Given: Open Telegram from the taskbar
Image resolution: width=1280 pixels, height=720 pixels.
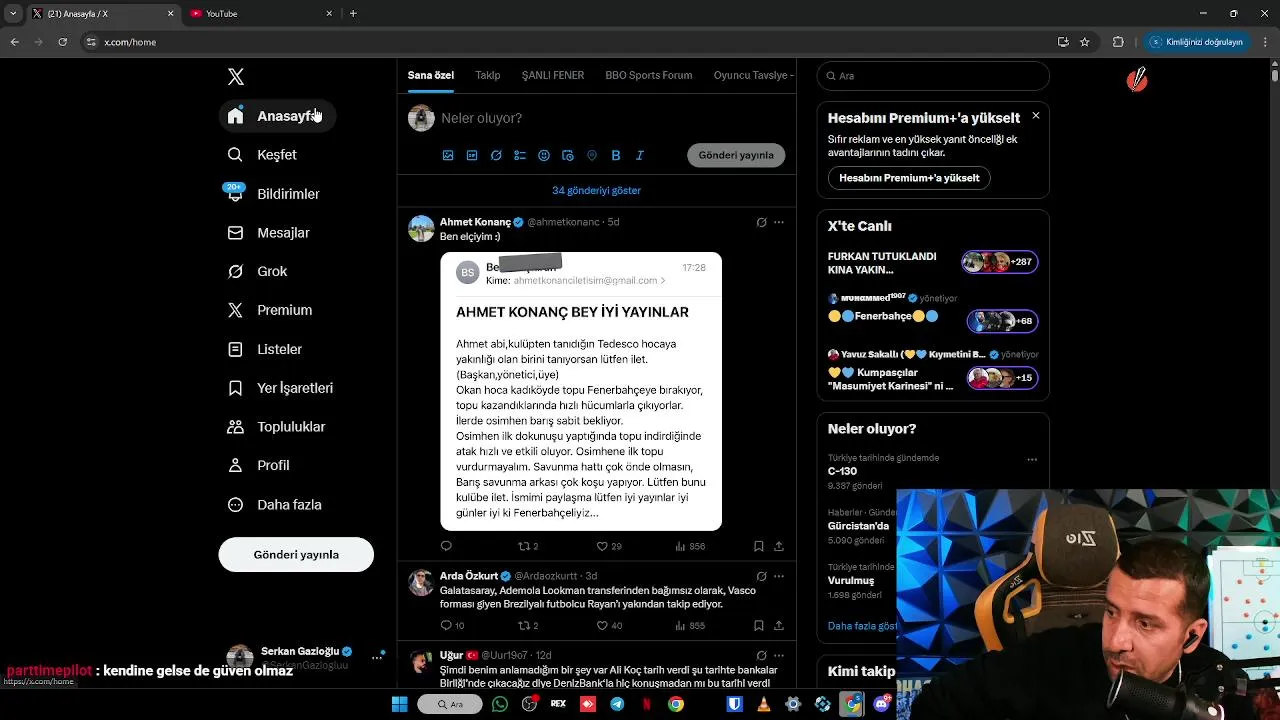Looking at the screenshot, I should coord(617,704).
